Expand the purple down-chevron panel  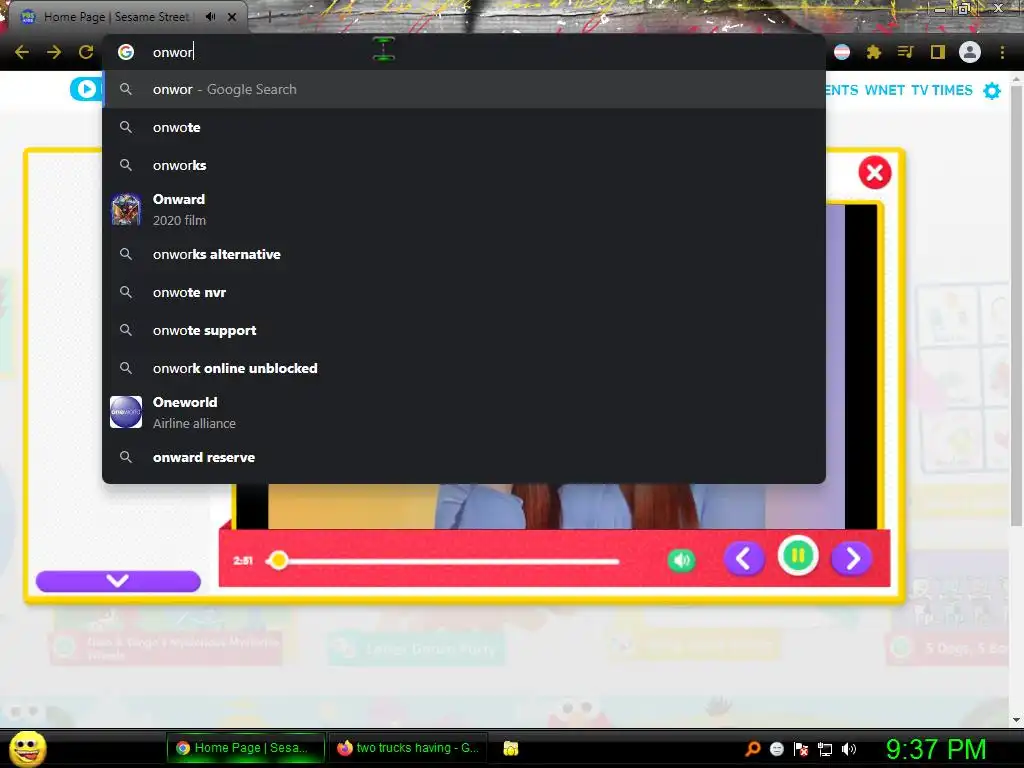click(118, 581)
